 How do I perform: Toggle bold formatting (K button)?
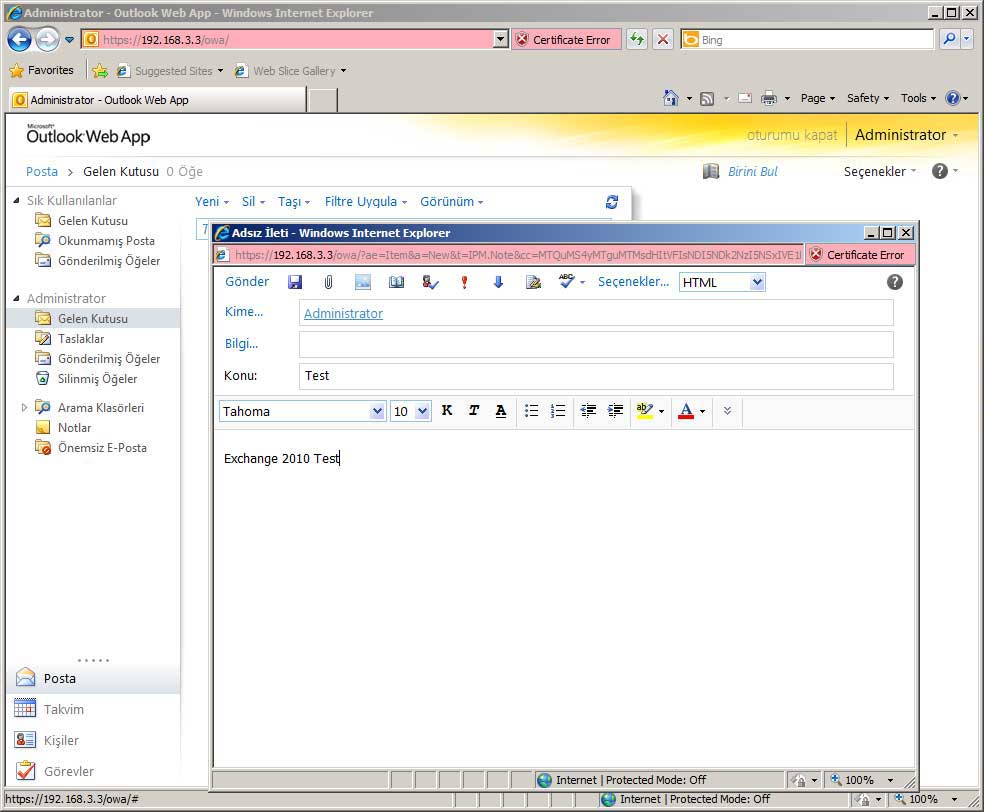447,411
